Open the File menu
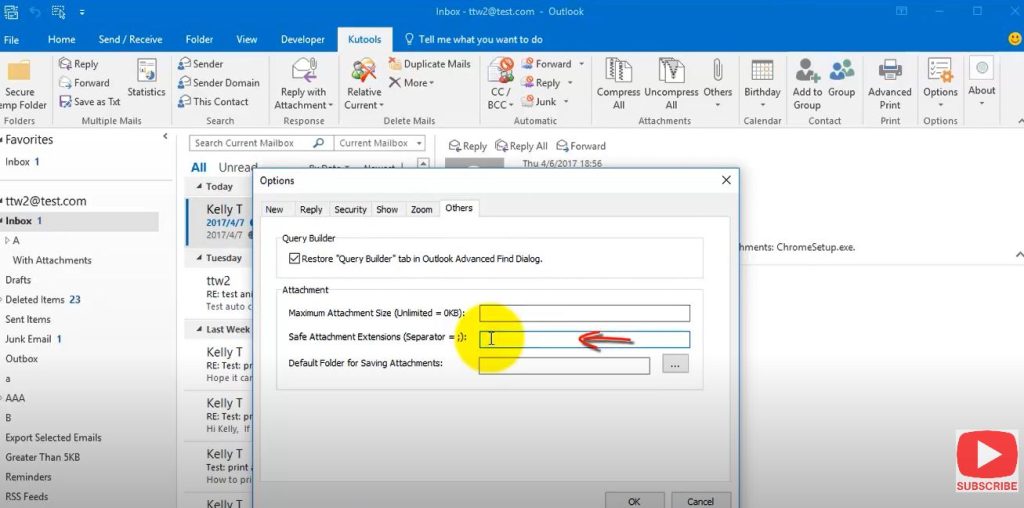 [x=11, y=39]
